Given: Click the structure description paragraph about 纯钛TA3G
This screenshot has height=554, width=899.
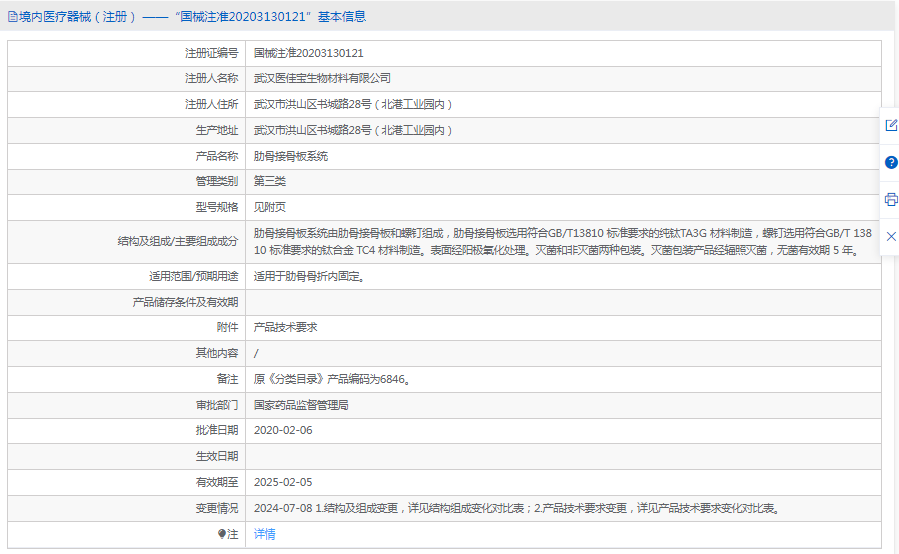Looking at the screenshot, I should [563, 241].
